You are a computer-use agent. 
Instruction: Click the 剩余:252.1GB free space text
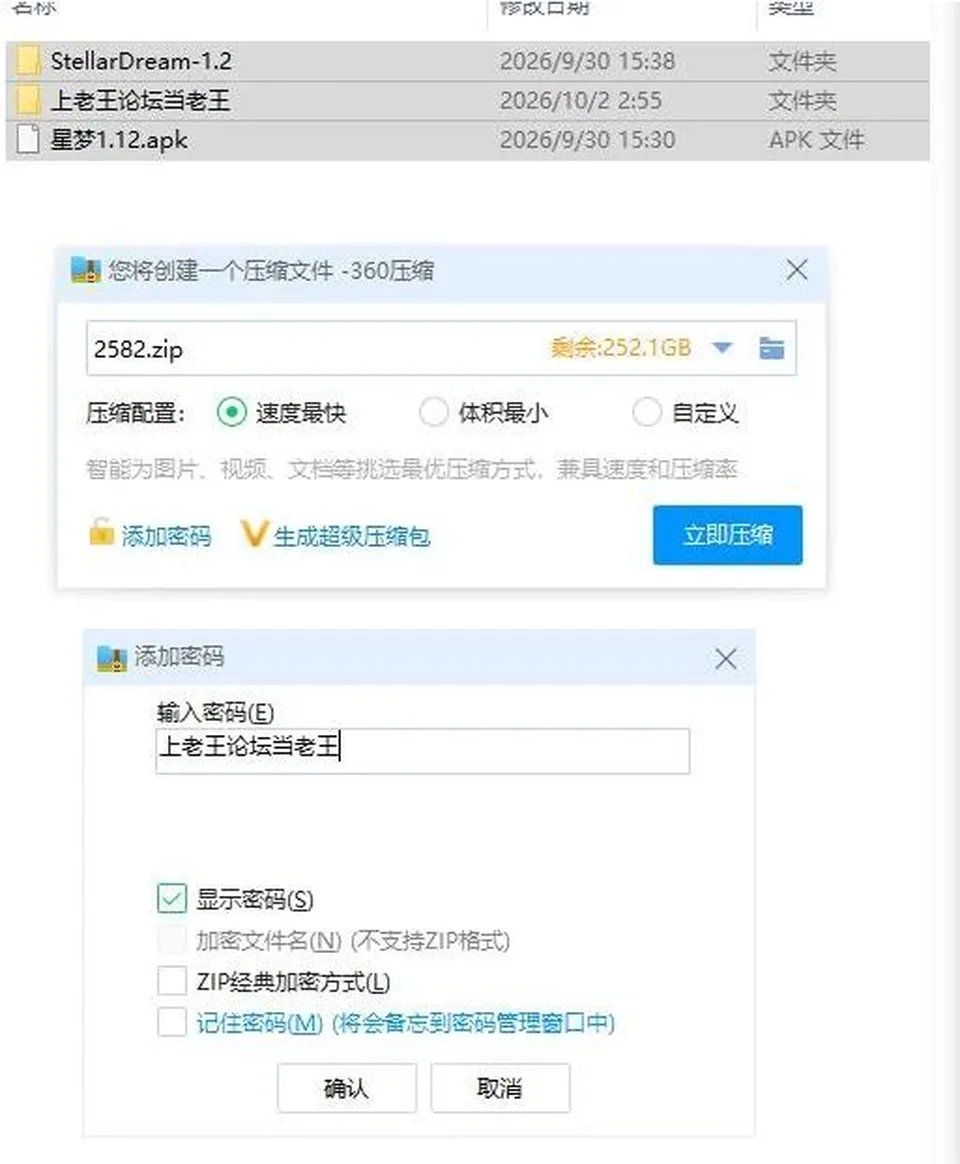coord(621,347)
